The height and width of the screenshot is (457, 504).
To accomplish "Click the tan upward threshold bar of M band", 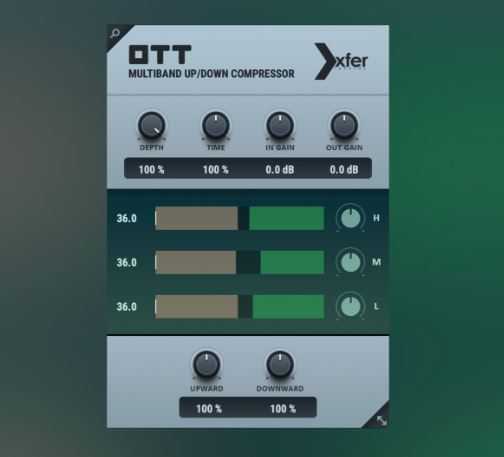I will pyautogui.click(x=196, y=262).
